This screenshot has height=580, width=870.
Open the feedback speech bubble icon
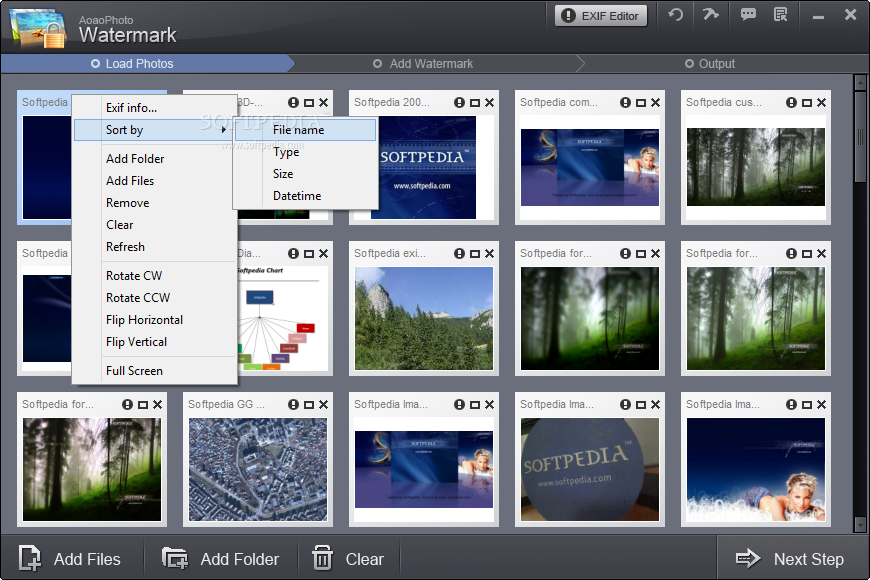pos(748,14)
